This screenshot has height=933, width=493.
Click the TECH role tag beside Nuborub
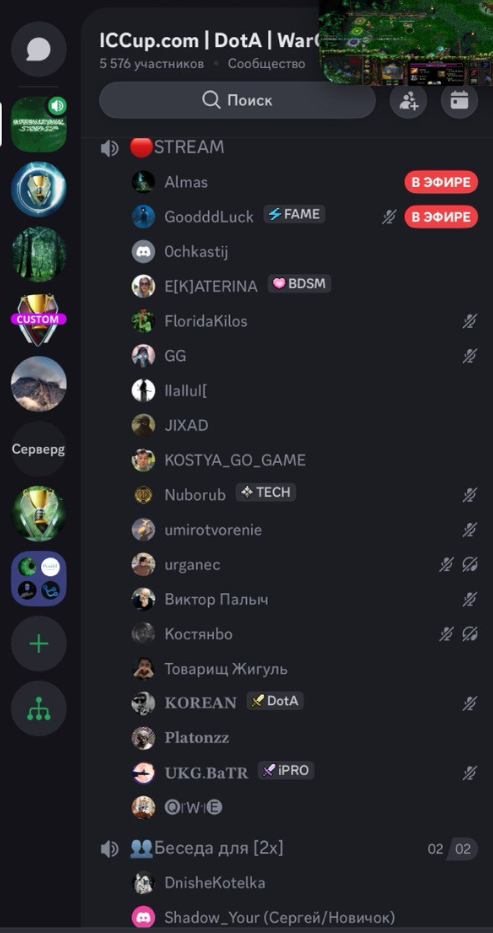(266, 492)
